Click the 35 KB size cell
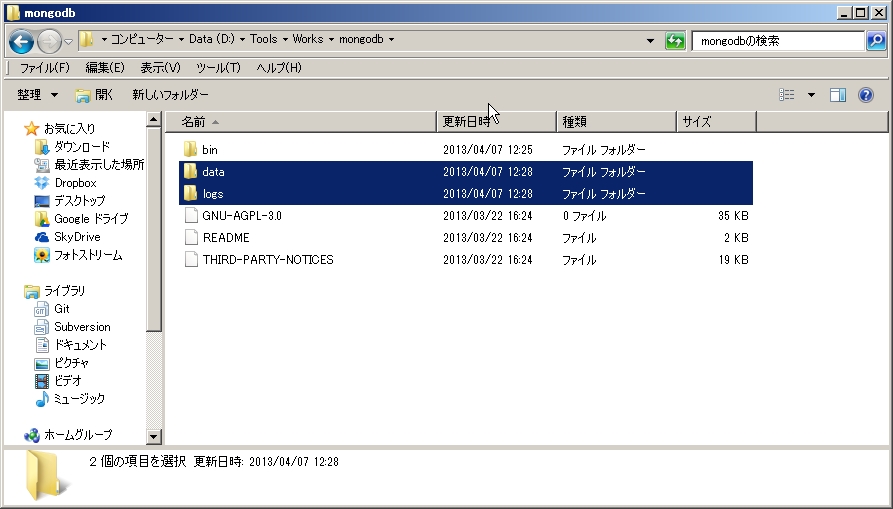 (733, 216)
